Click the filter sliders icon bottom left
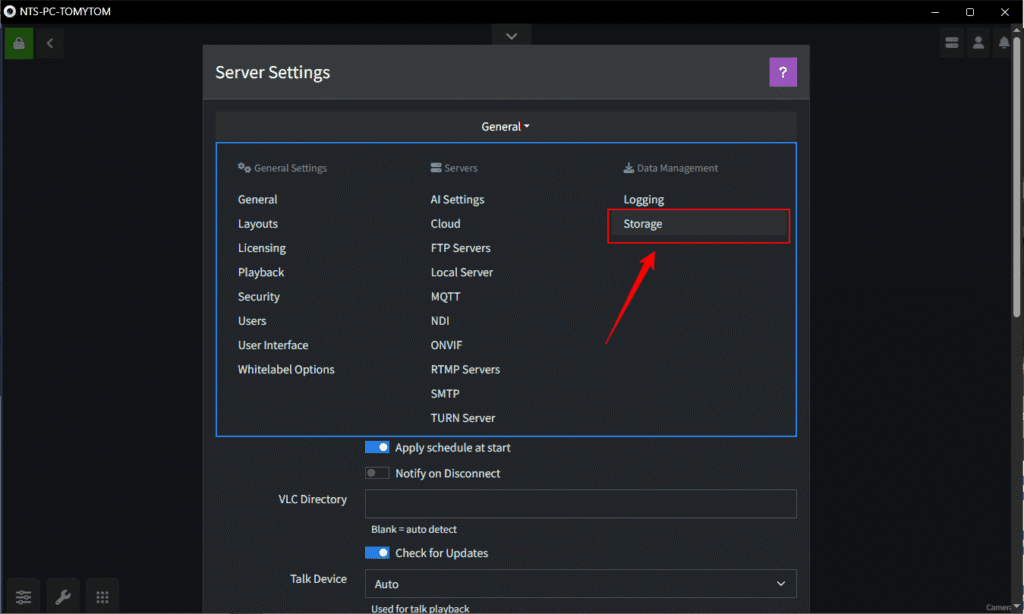Screen dimensions: 1024x614 22,595
